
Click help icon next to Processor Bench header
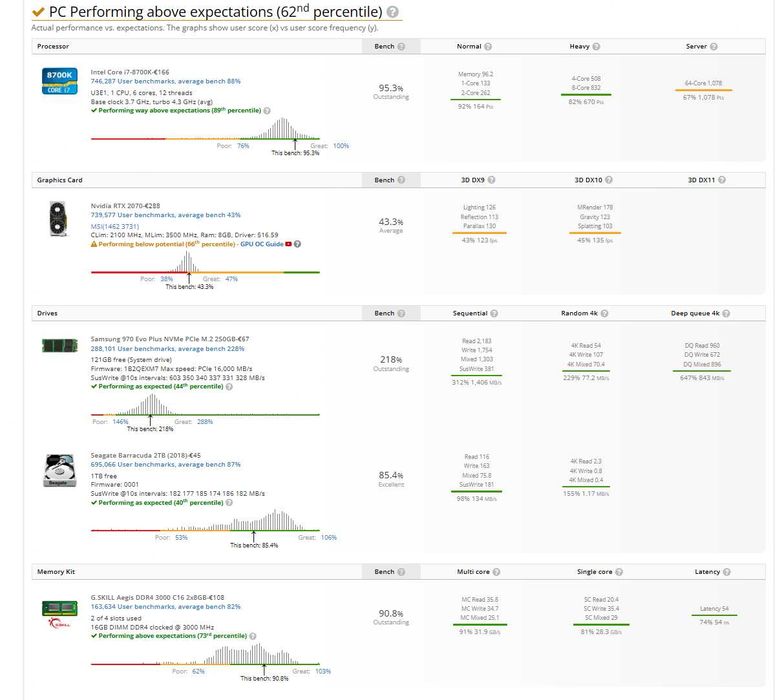(x=401, y=46)
